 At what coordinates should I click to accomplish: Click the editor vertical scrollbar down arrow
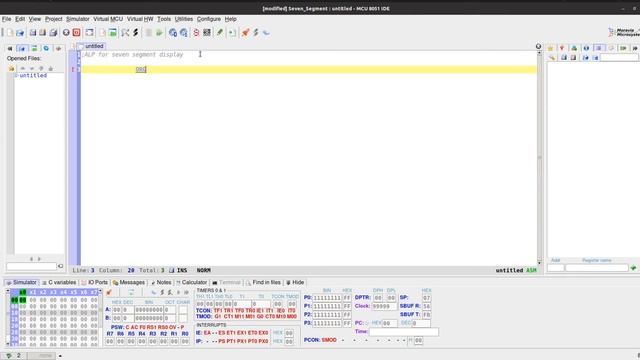pos(539,263)
